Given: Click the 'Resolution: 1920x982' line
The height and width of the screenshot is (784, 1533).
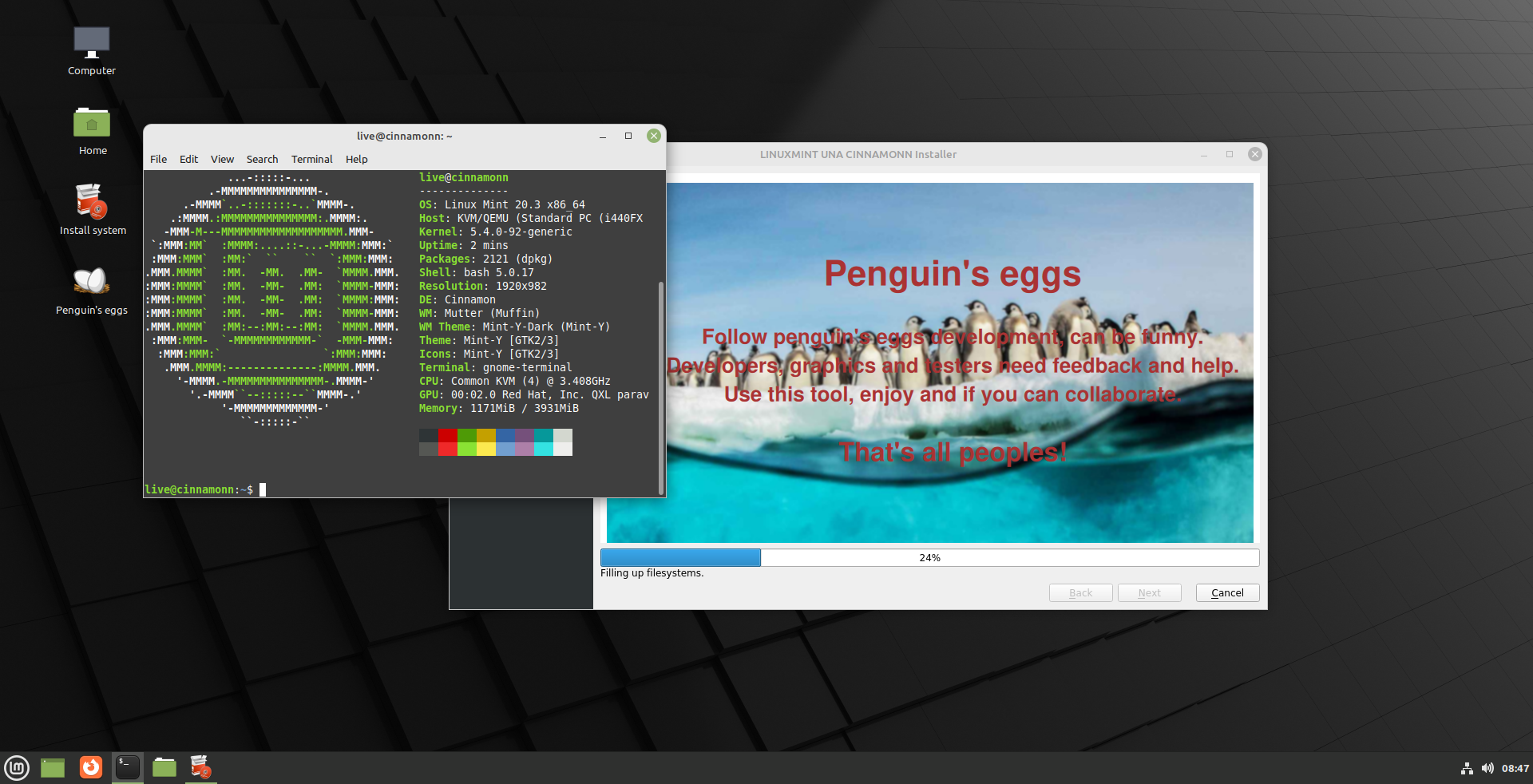Looking at the screenshot, I should click(483, 286).
